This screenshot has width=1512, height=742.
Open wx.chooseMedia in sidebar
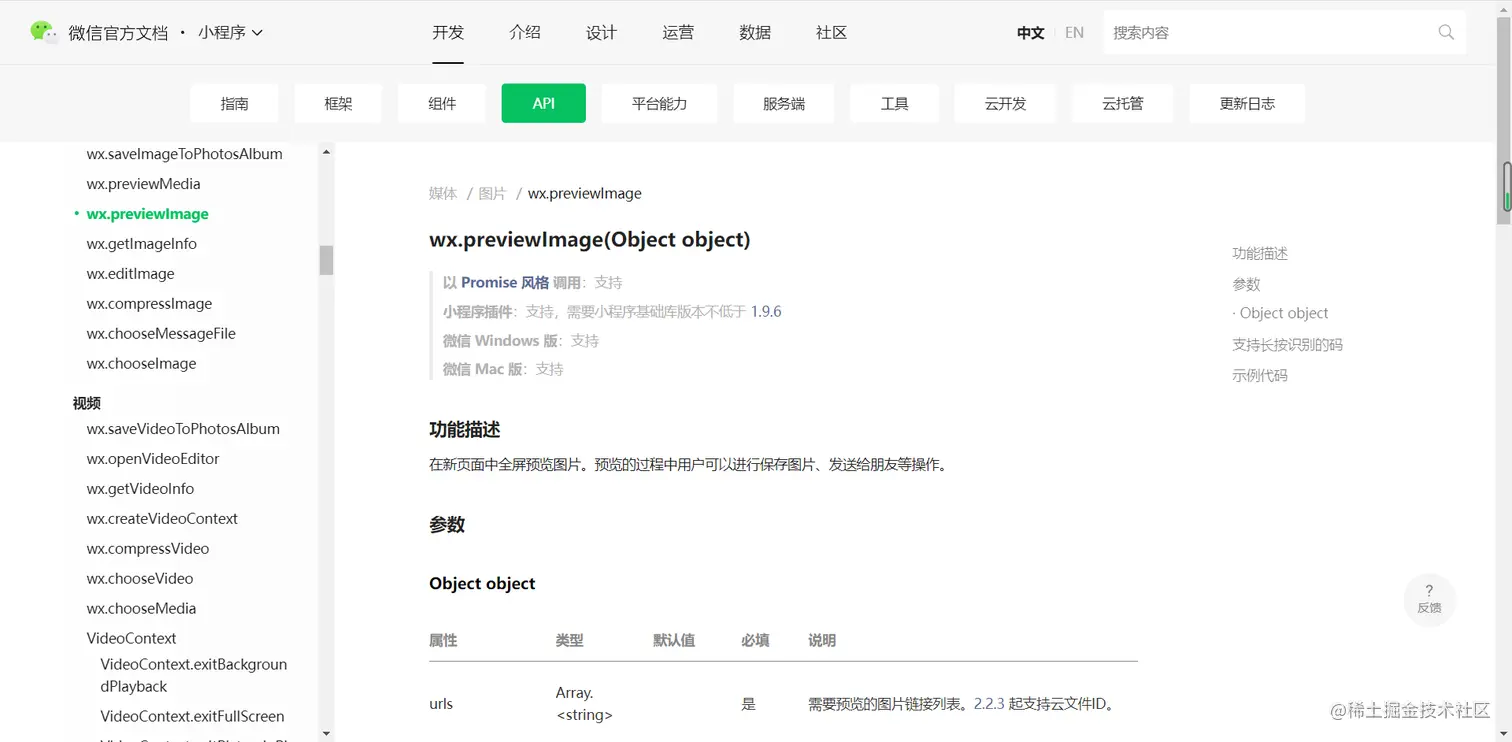(x=141, y=609)
